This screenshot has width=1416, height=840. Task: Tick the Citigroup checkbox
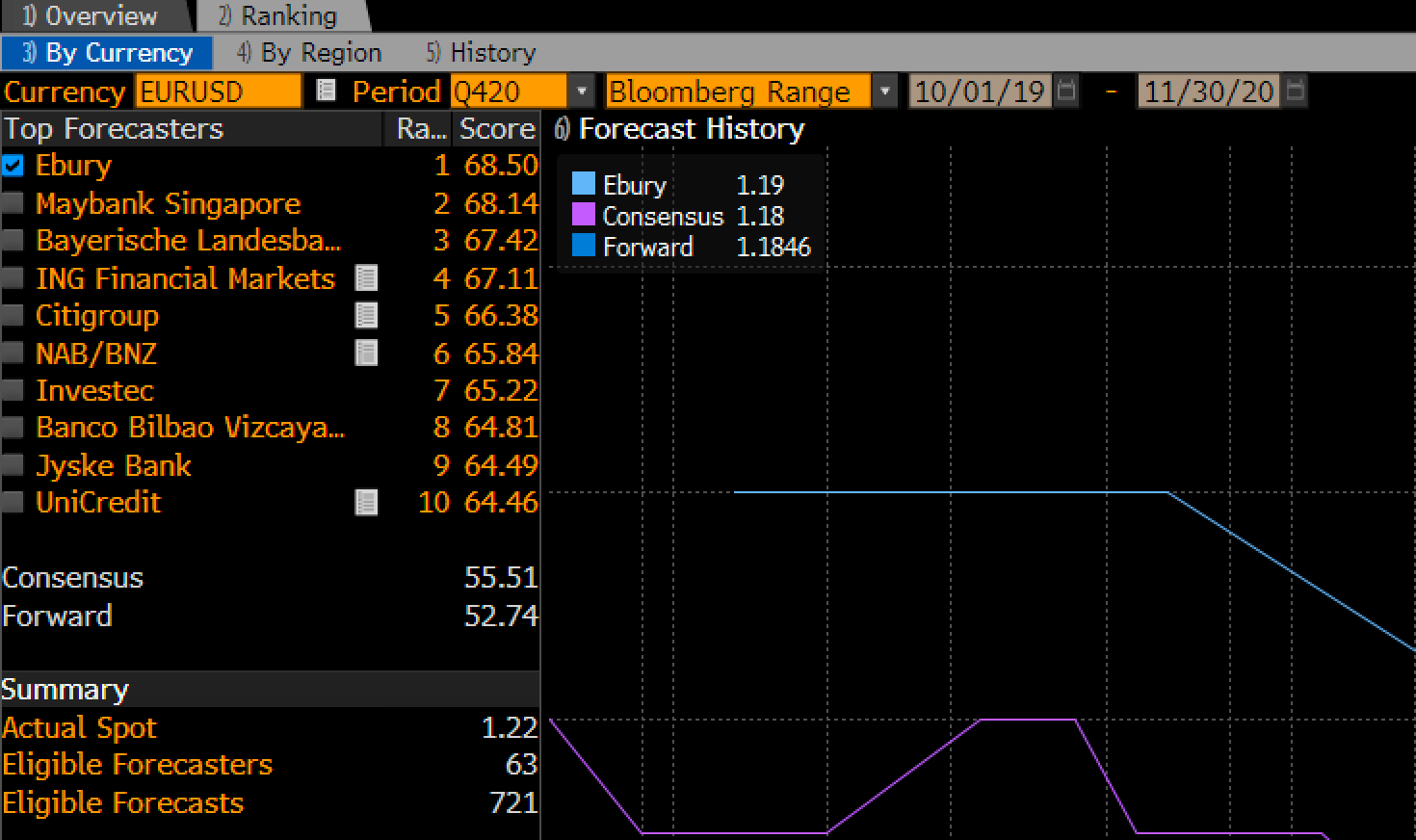coord(13,315)
